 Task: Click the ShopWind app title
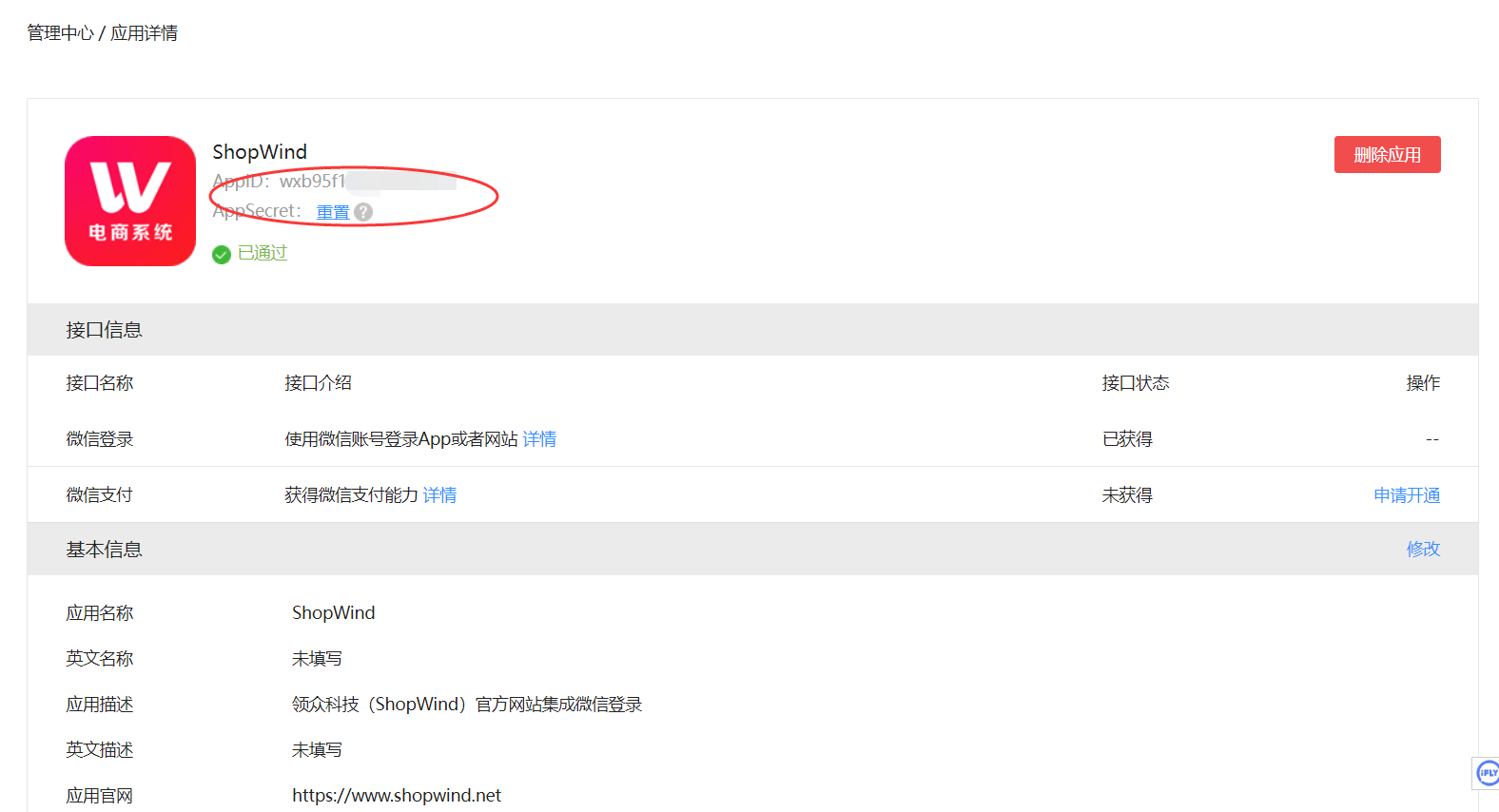pos(260,152)
